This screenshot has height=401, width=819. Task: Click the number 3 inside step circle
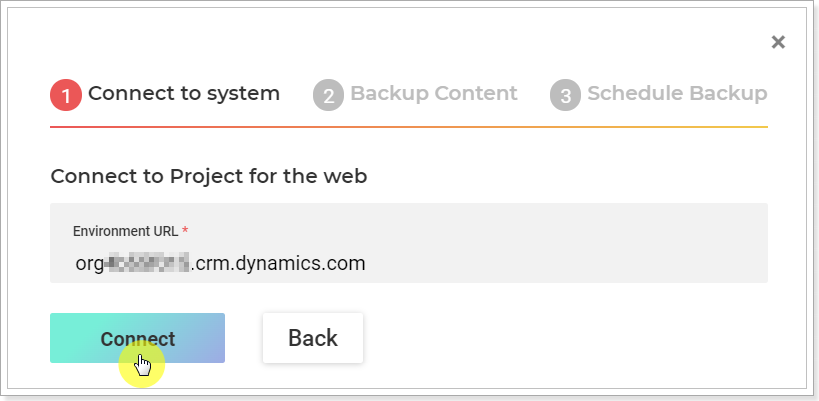565,96
